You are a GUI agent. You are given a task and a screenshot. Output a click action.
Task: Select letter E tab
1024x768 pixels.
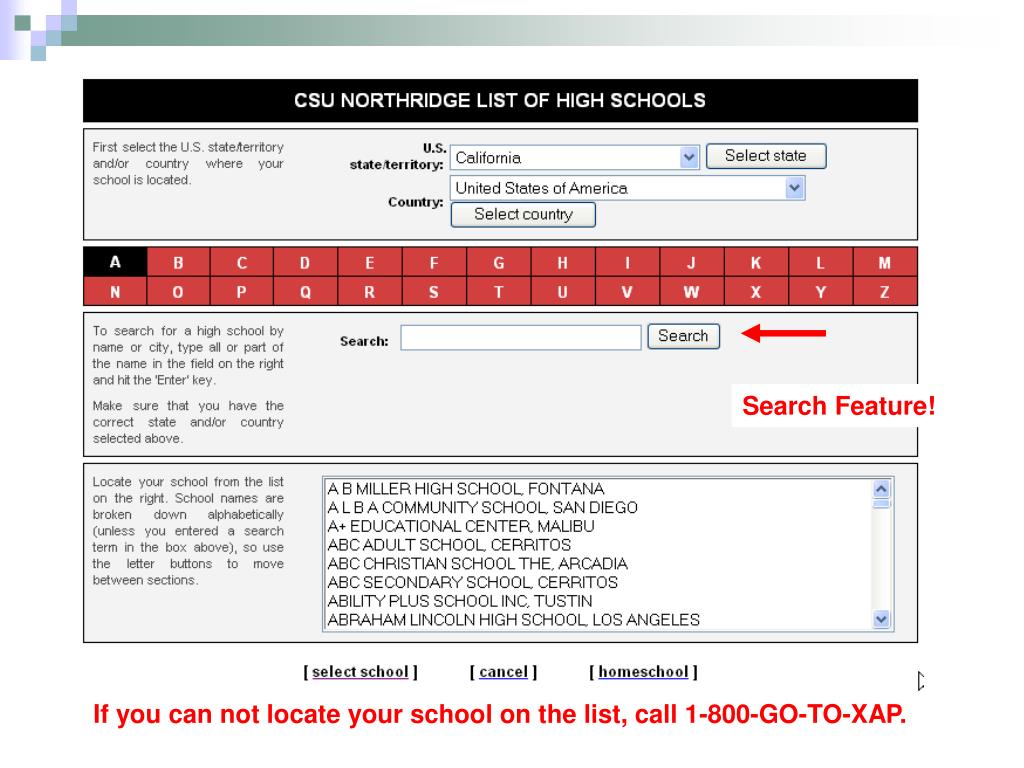[x=370, y=262]
